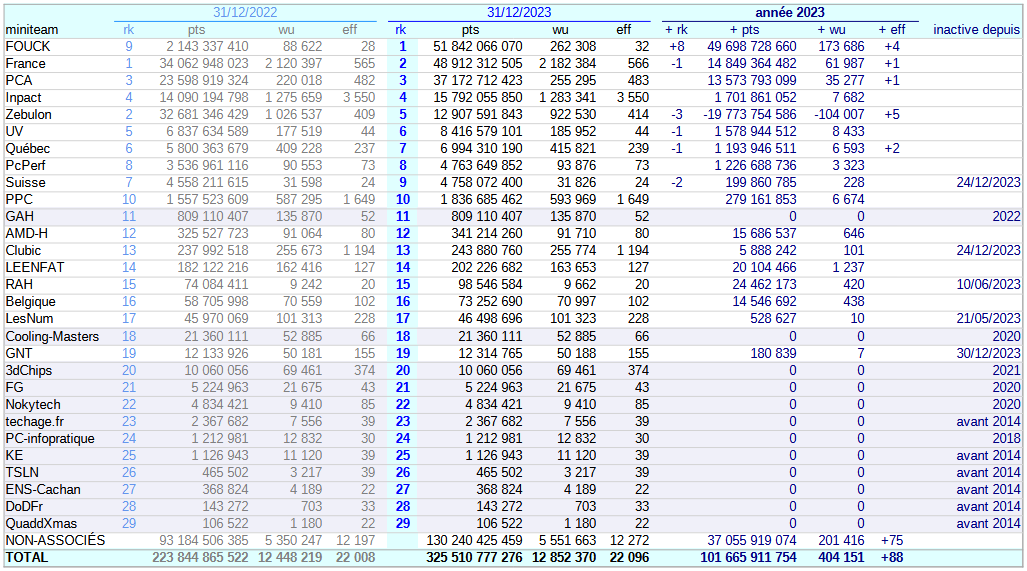Click the 31/12/2023 date header
The height and width of the screenshot is (571, 1027).
519,12
